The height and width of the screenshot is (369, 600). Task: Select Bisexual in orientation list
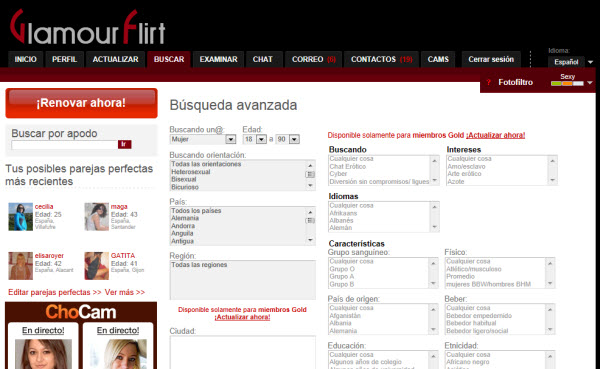184,180
